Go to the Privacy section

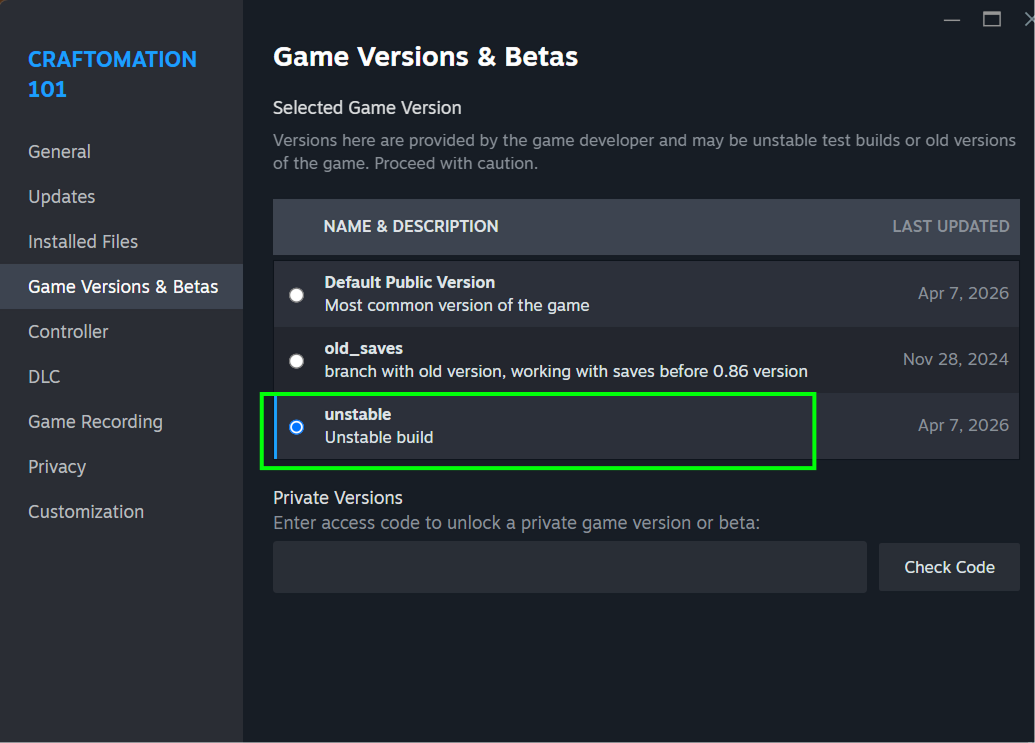[x=57, y=467]
